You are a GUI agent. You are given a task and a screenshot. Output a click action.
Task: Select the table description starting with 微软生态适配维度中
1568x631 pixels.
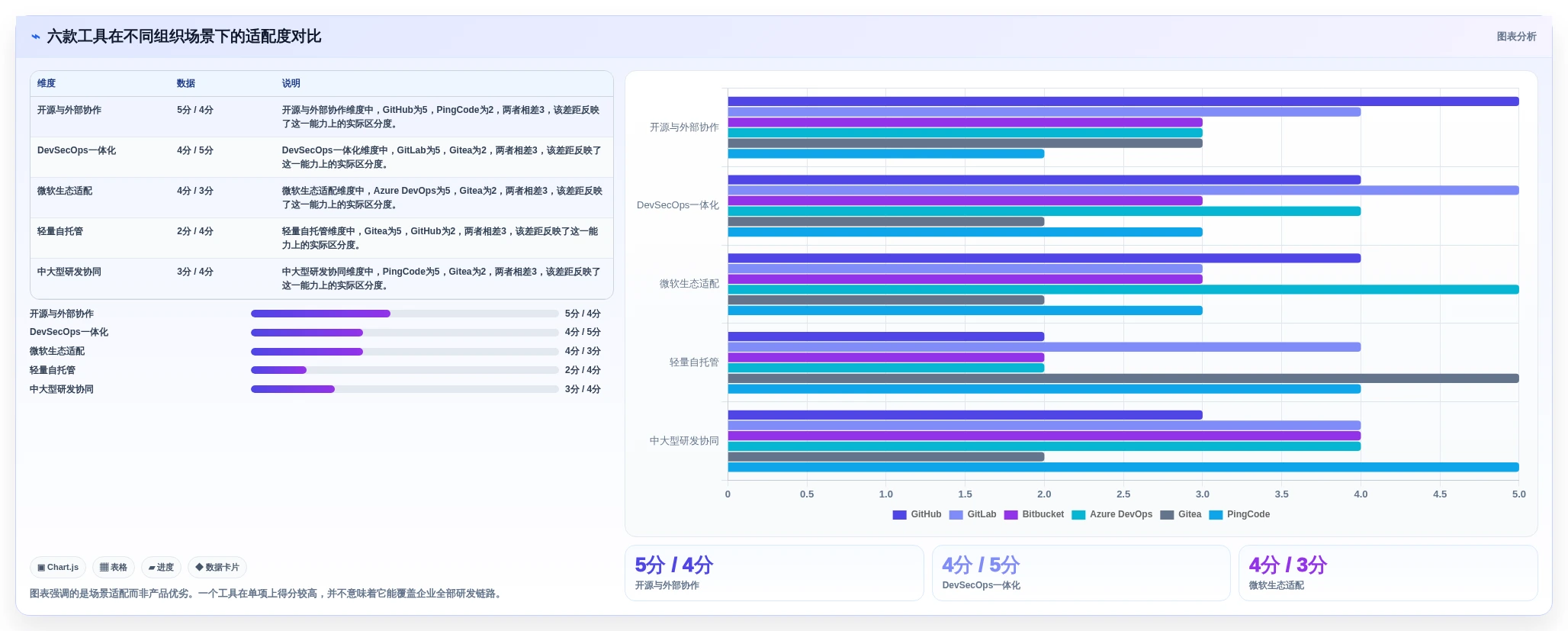[442, 198]
